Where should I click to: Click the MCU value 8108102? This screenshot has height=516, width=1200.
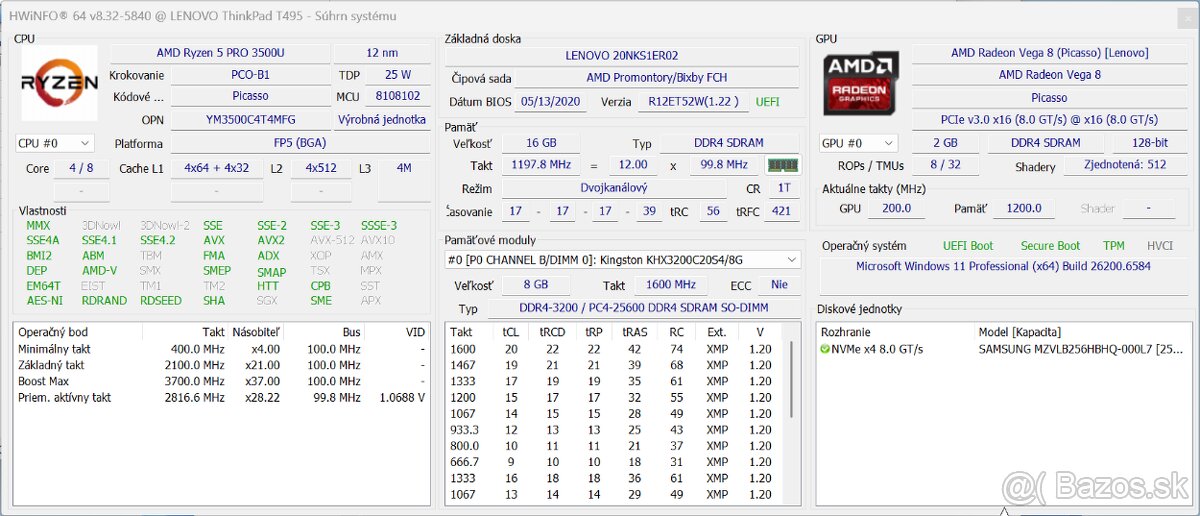[397, 97]
